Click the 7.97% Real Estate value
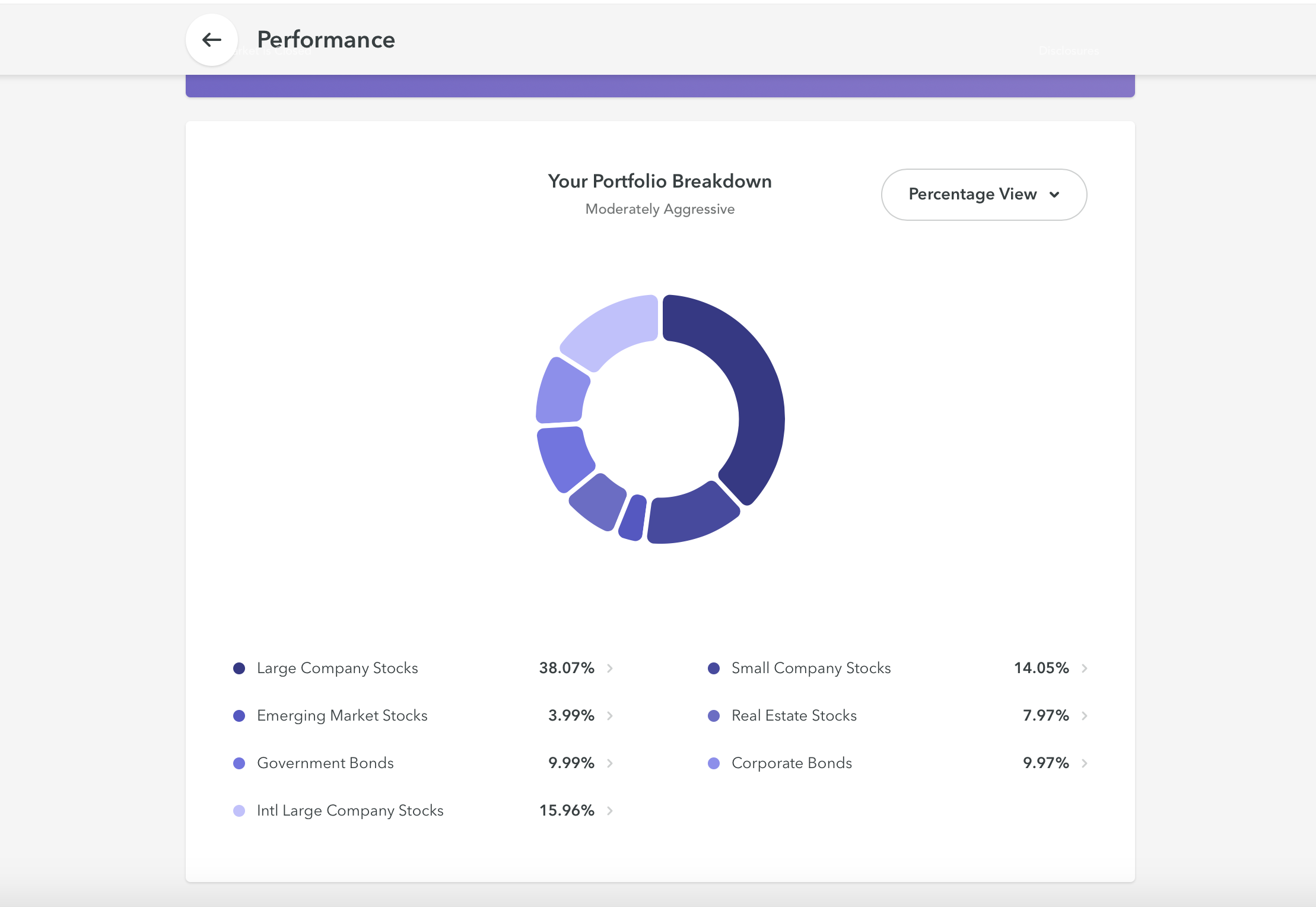 pos(1045,716)
